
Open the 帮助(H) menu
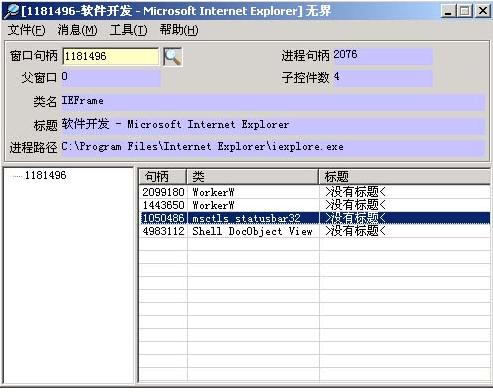click(x=179, y=30)
